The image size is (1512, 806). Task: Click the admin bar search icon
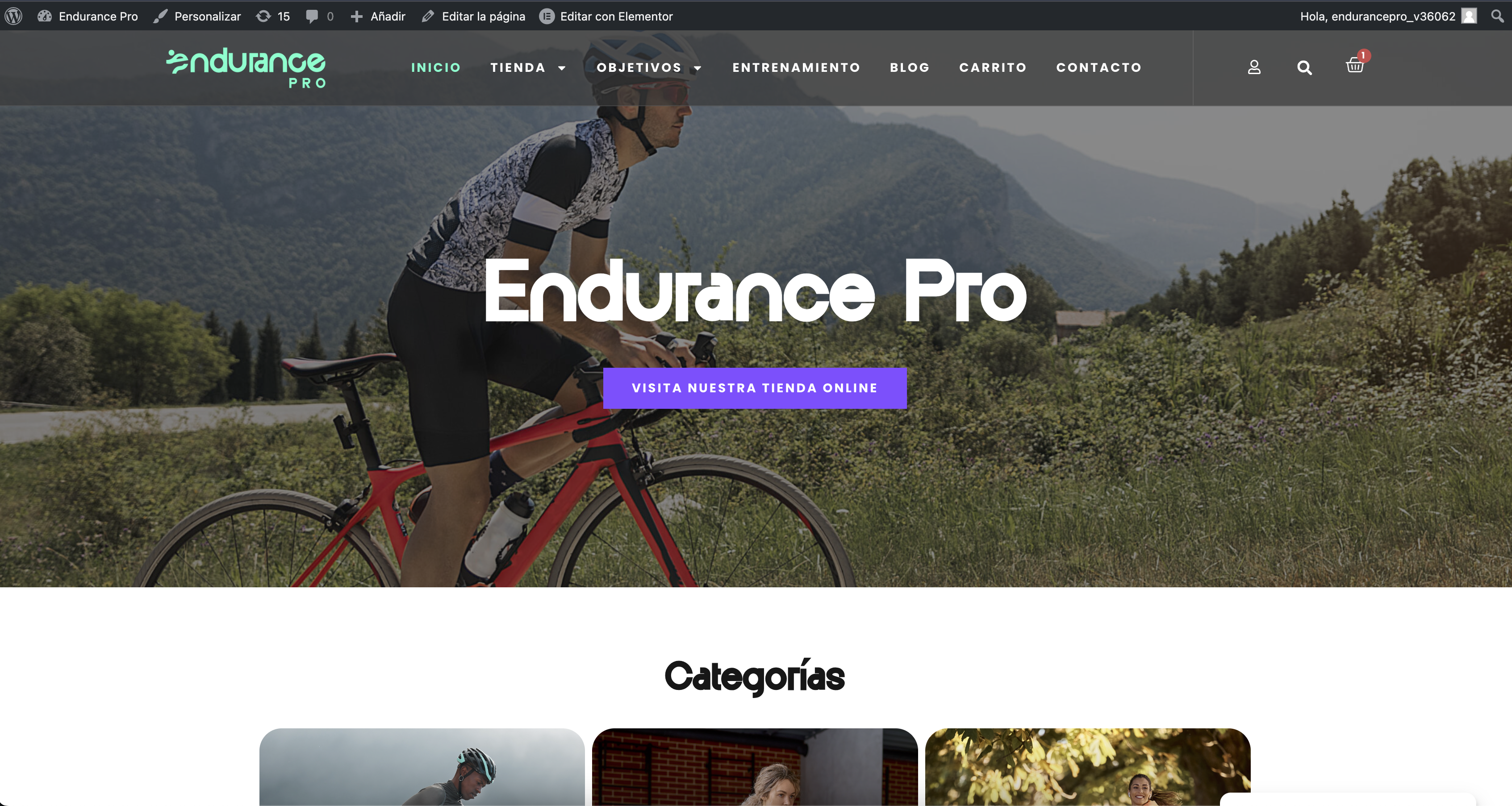coord(1497,16)
